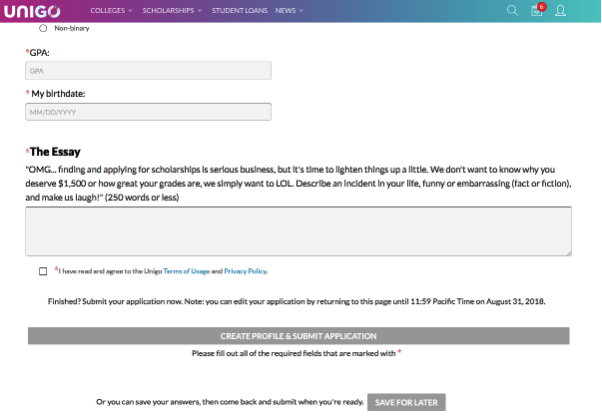Check the Terms of Usage agreement box
The height and width of the screenshot is (417, 602).
[x=43, y=271]
